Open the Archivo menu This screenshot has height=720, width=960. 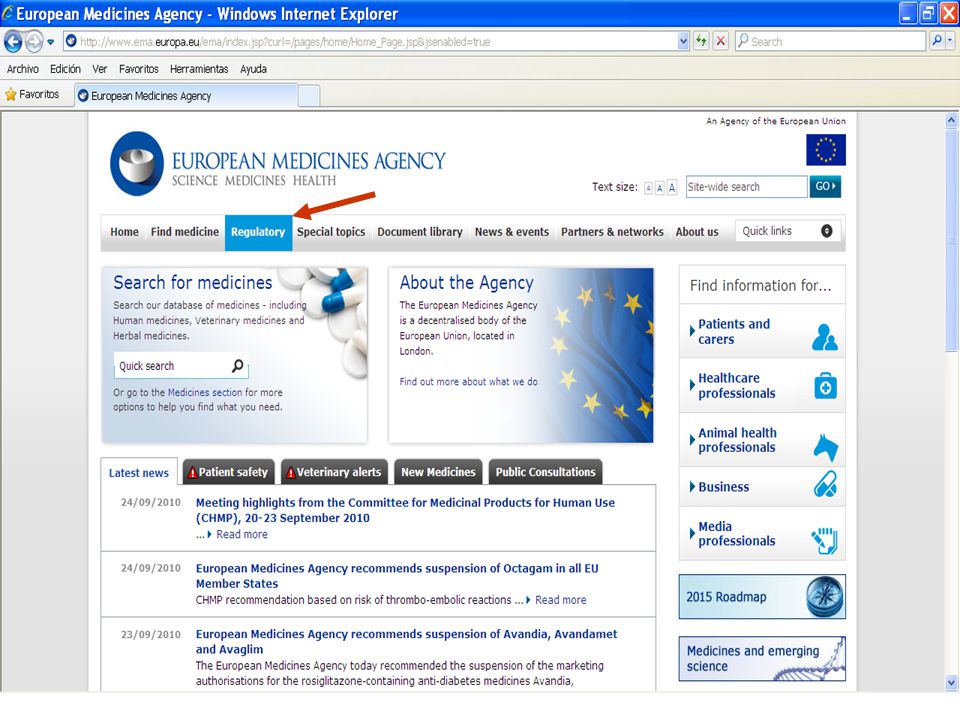23,69
